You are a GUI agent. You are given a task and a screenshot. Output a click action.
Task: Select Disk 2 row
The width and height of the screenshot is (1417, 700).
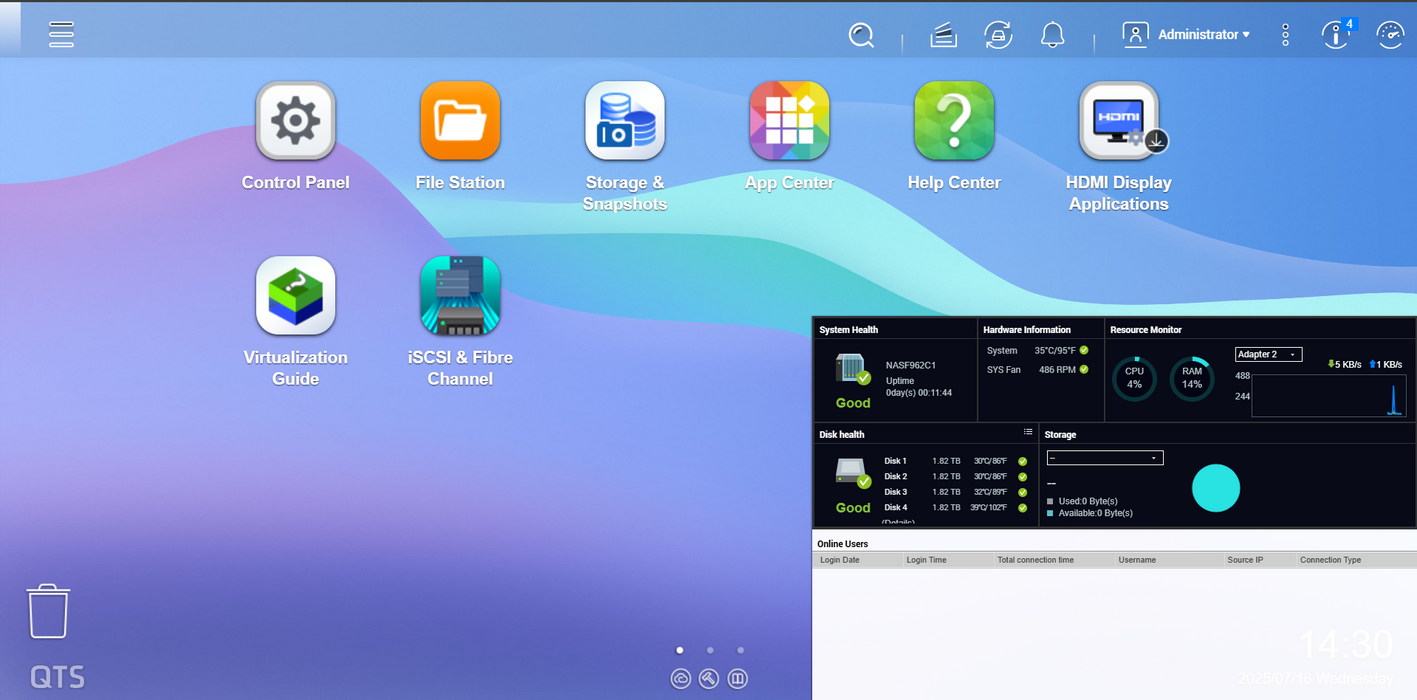tap(955, 476)
